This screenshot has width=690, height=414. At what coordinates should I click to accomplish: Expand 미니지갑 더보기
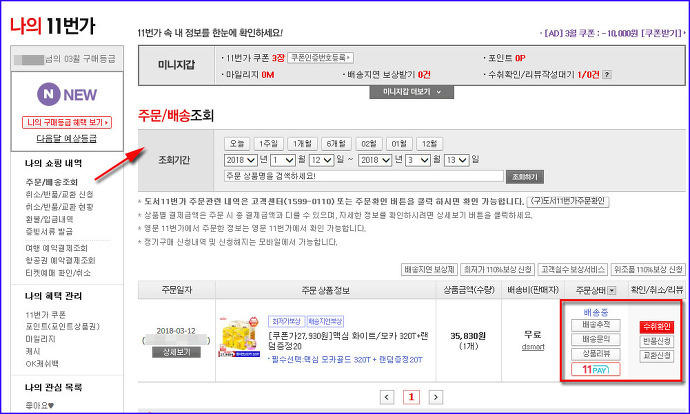tap(411, 92)
